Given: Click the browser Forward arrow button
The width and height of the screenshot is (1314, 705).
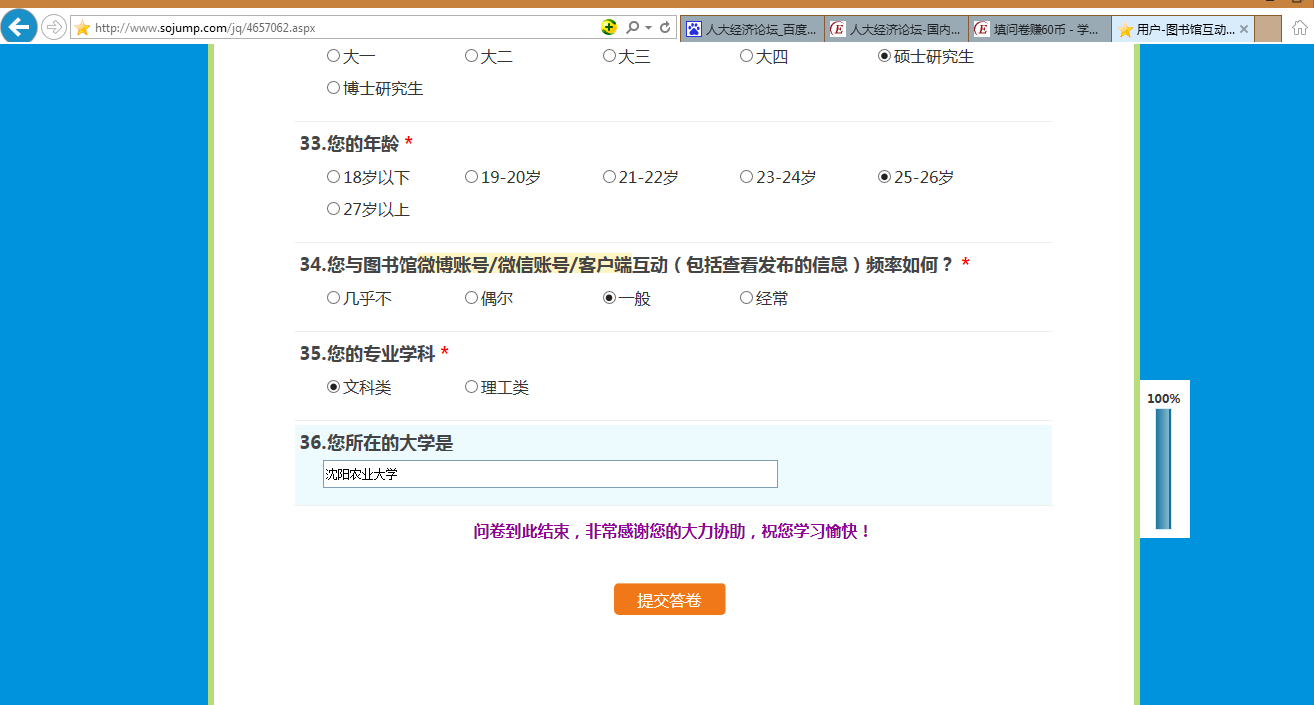Looking at the screenshot, I should (x=53, y=27).
